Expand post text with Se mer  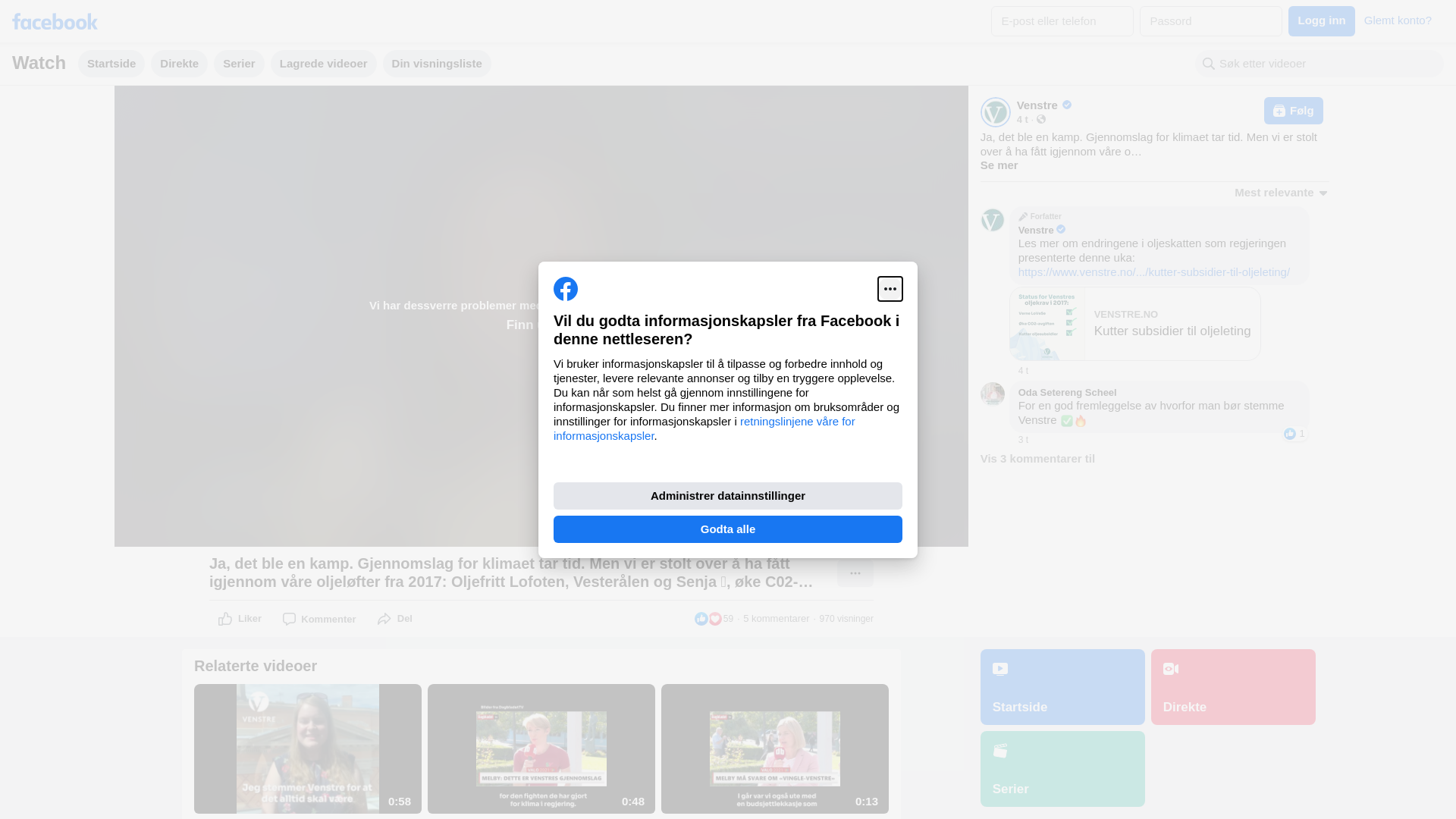point(999,165)
